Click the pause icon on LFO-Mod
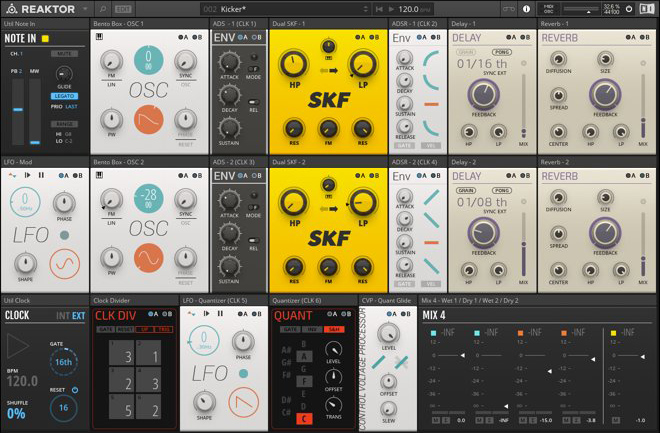The image size is (660, 433). (x=41, y=175)
